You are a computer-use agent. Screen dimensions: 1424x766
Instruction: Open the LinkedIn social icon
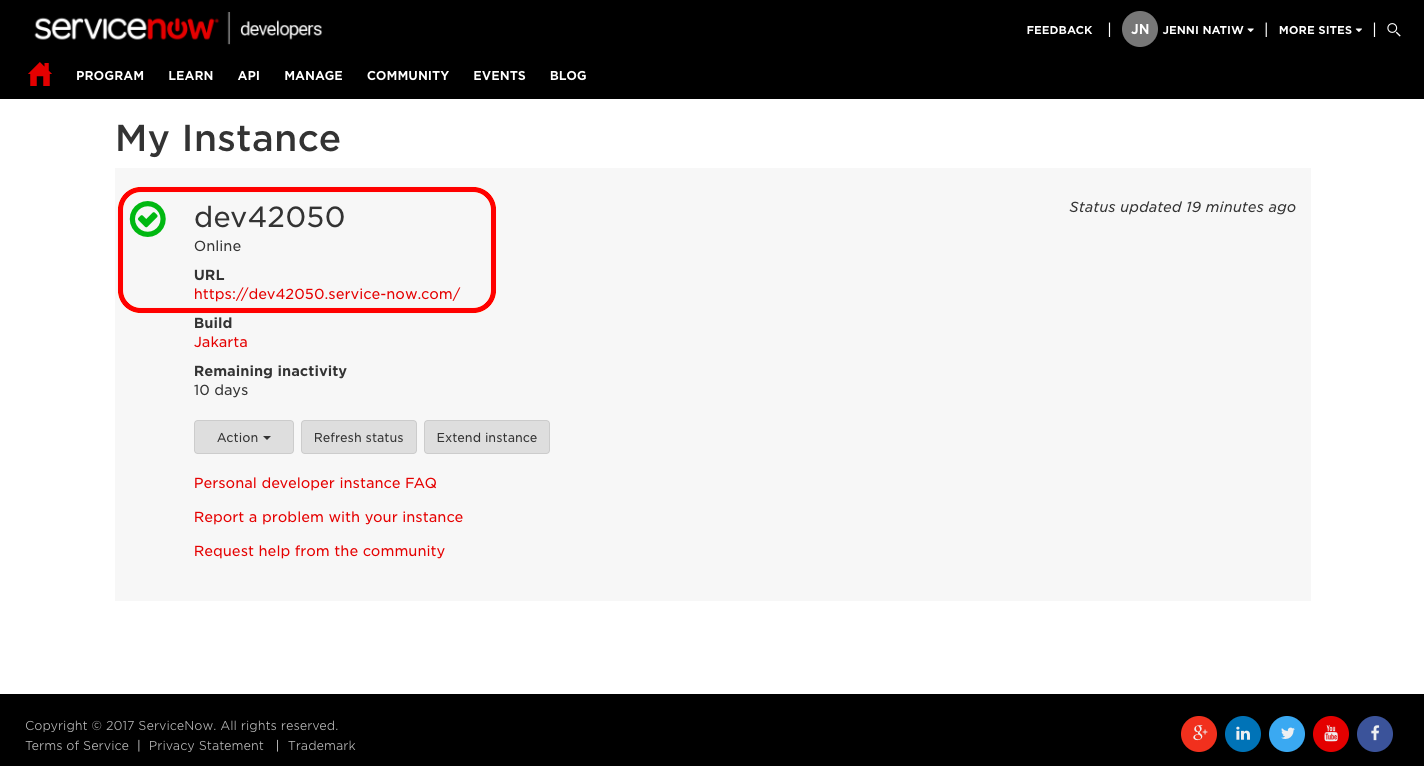coord(1243,734)
